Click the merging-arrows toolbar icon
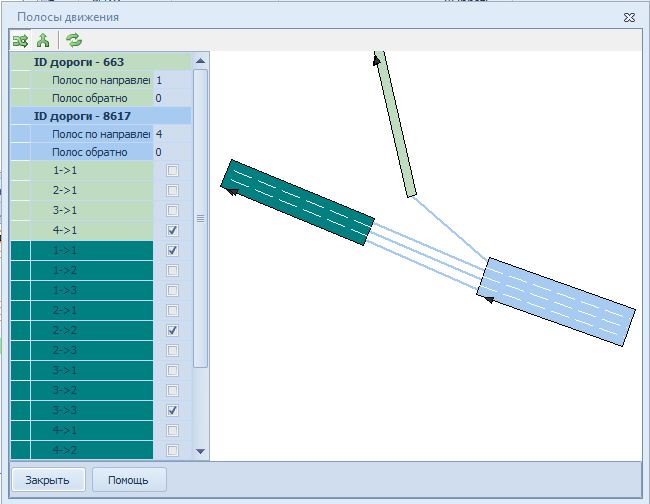Screen dimensions: 650x504 [x=43, y=41]
